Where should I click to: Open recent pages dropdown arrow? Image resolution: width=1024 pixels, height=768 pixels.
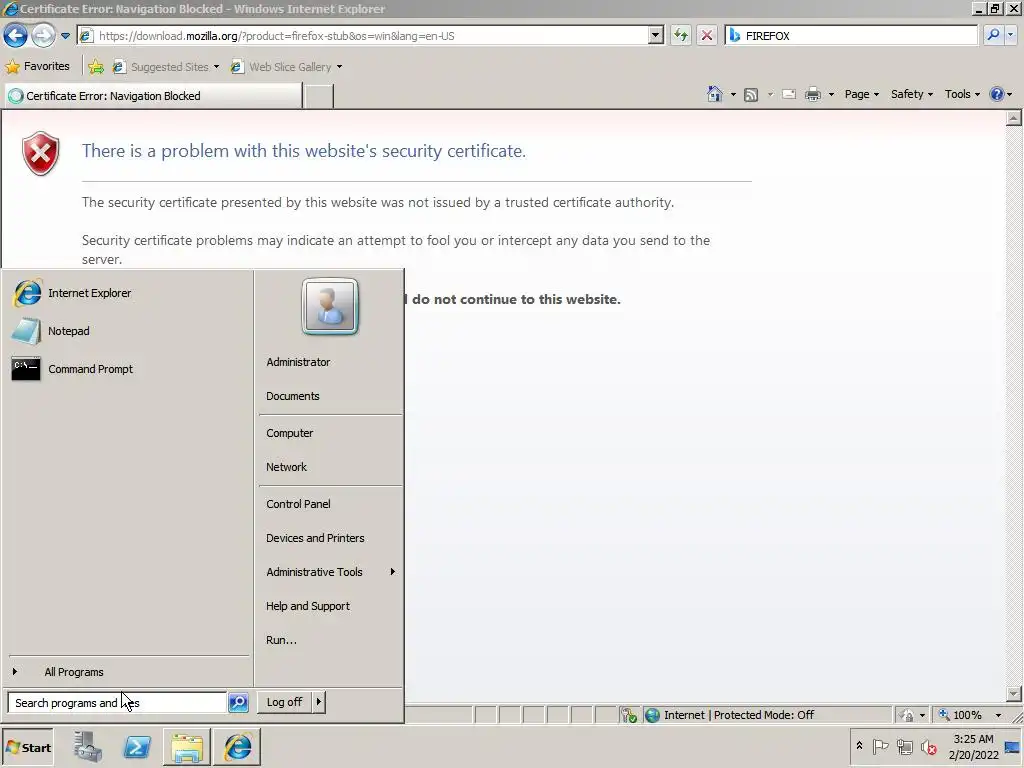[x=65, y=36]
